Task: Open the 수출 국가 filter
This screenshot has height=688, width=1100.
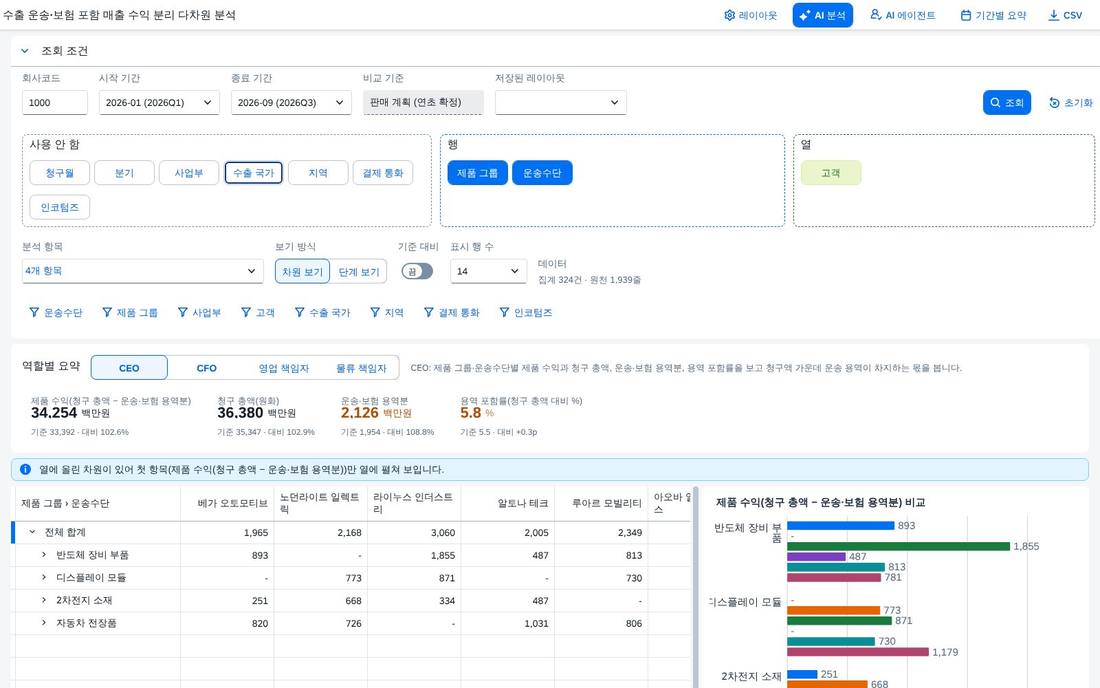Action: pyautogui.click(x=322, y=312)
